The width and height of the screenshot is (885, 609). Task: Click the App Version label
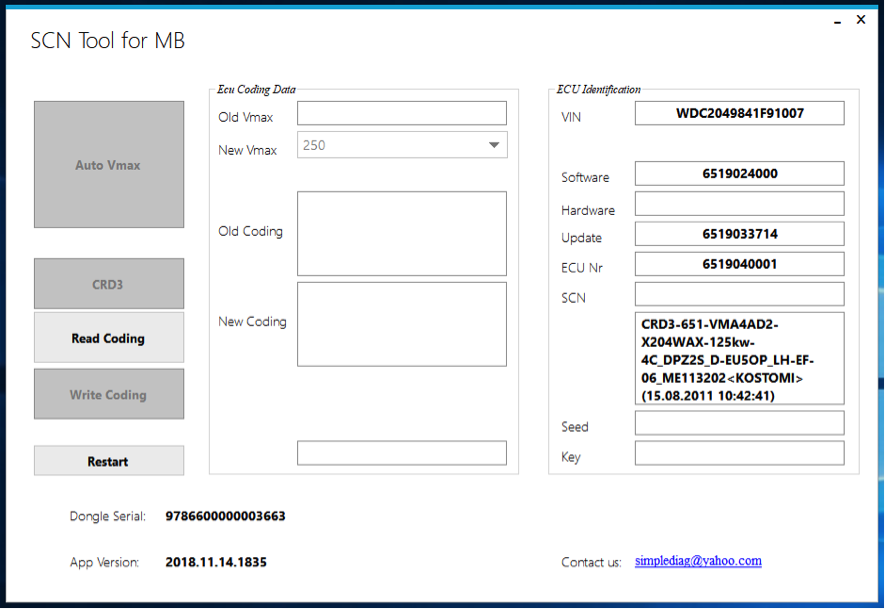click(104, 562)
